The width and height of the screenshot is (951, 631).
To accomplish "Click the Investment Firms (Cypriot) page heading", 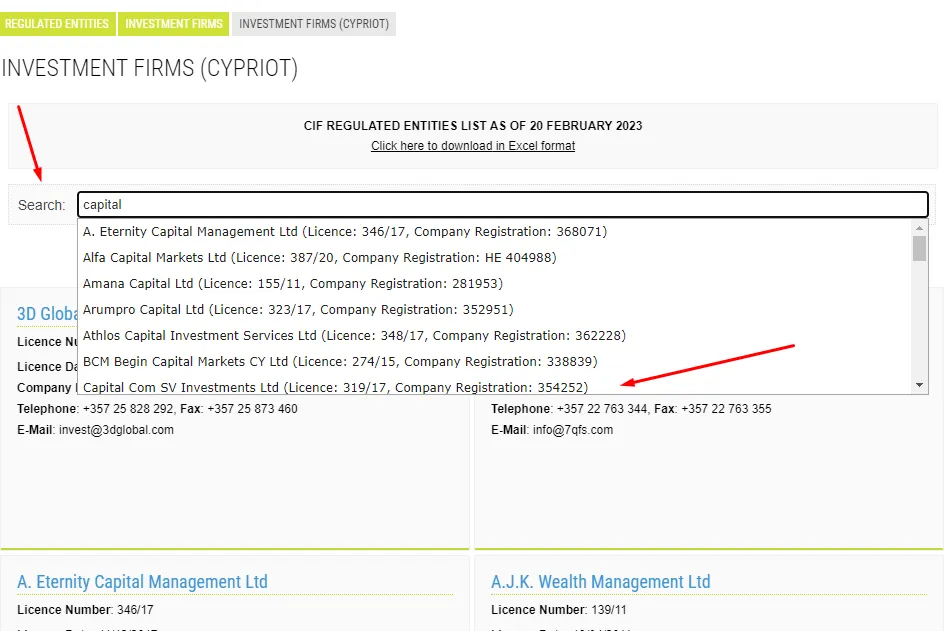I will point(150,68).
